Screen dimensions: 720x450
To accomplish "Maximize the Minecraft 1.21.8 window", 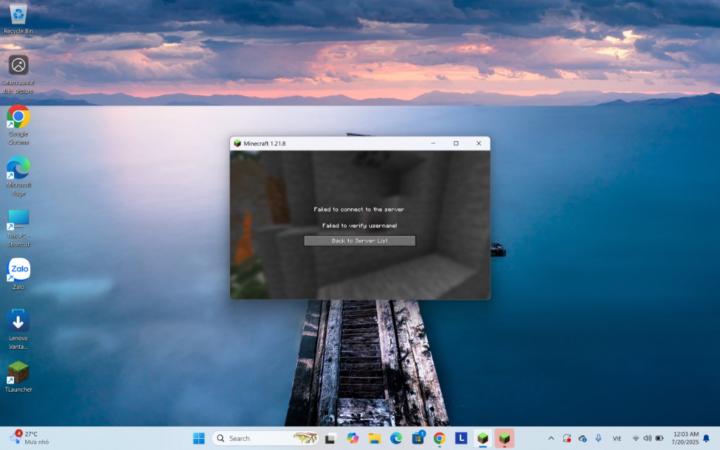I will [456, 143].
